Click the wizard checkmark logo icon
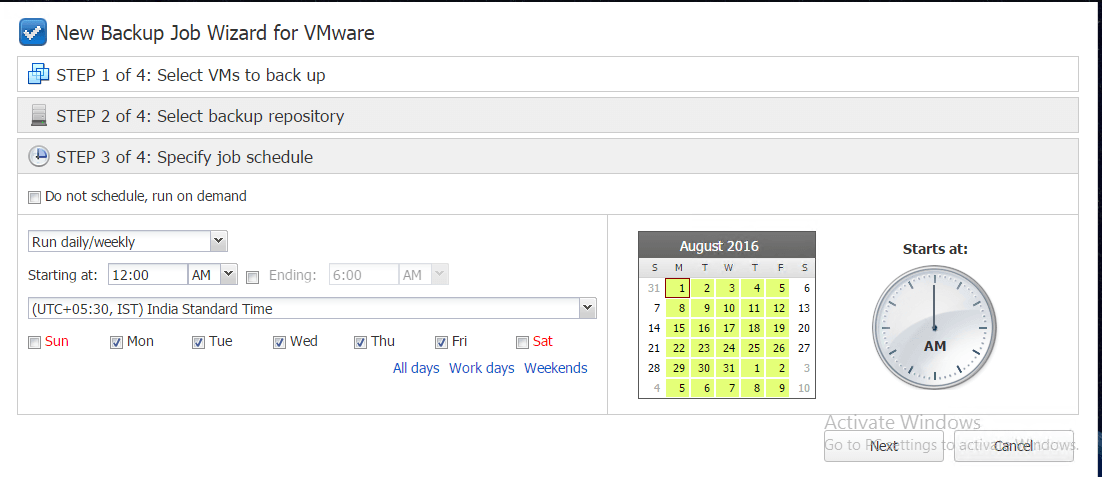The height and width of the screenshot is (477, 1102). (x=33, y=33)
